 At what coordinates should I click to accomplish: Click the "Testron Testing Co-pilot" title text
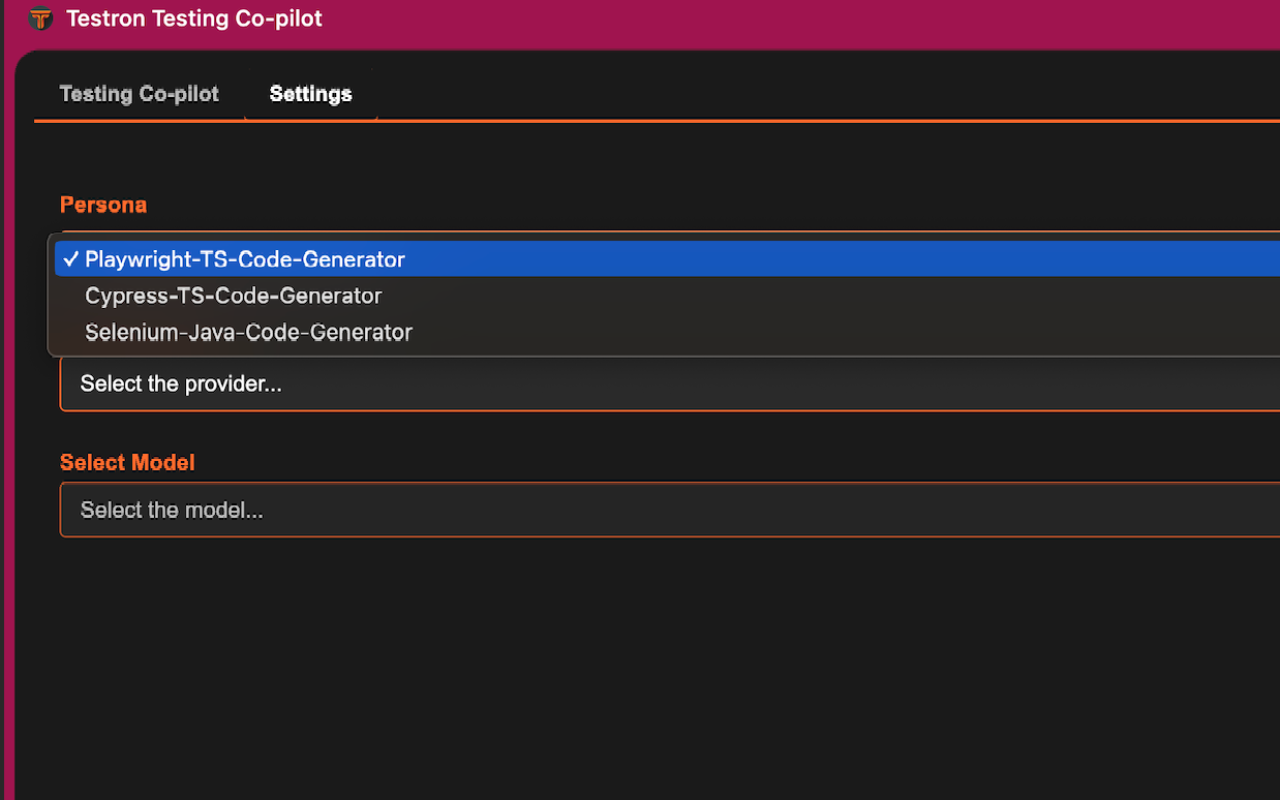click(194, 18)
